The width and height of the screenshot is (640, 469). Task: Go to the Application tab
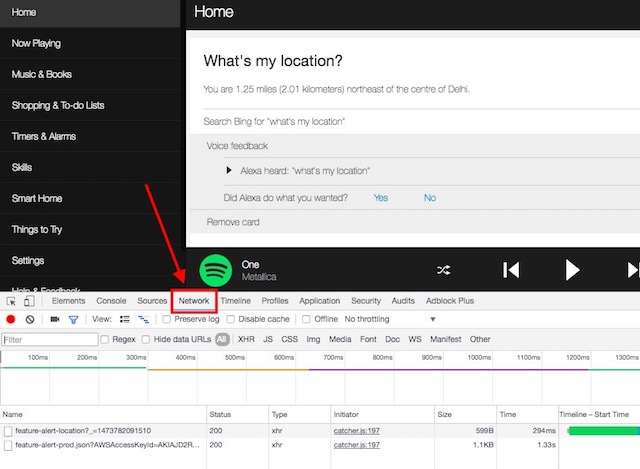[x=320, y=301]
